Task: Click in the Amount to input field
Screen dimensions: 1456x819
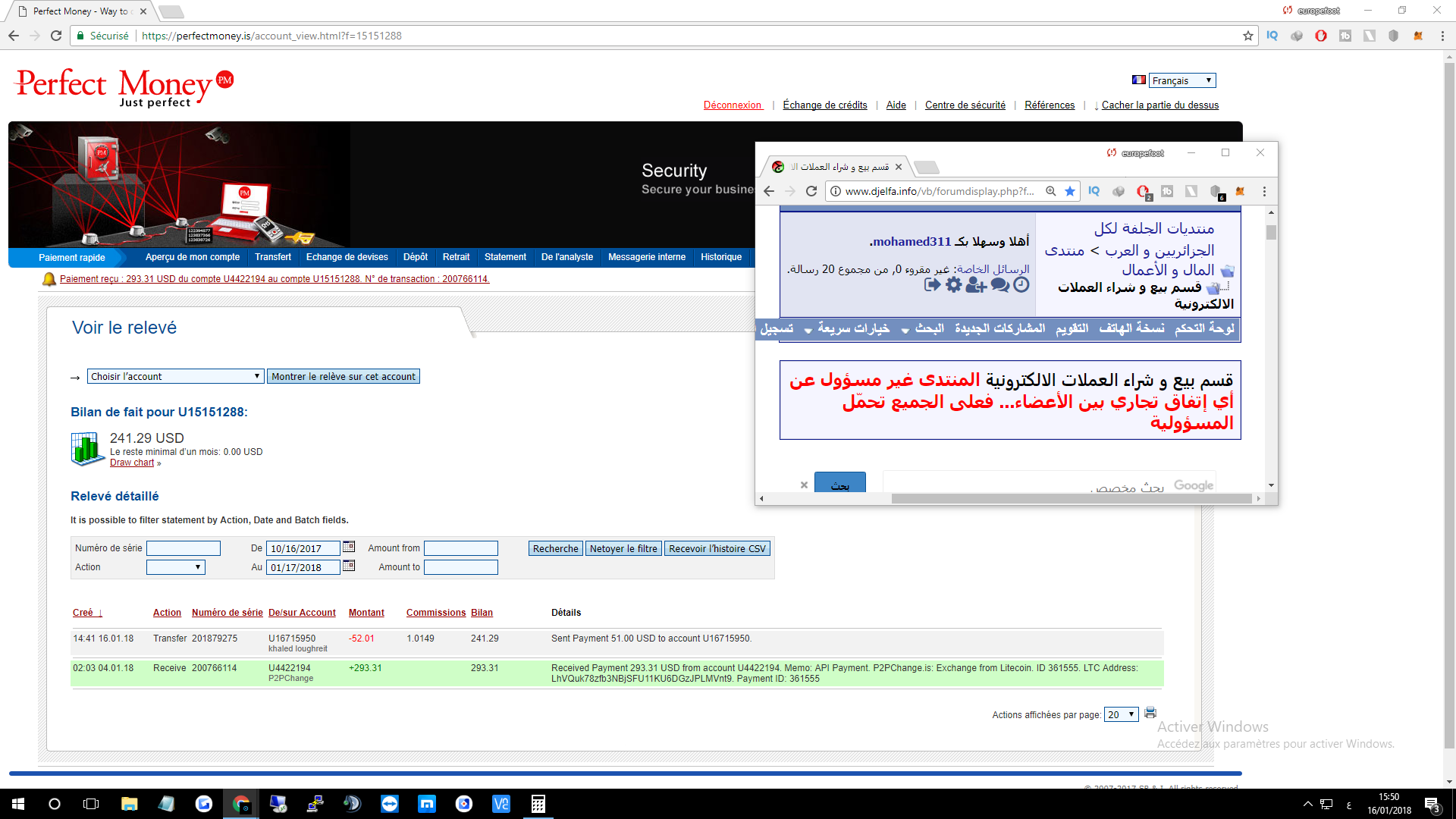Action: pos(461,567)
